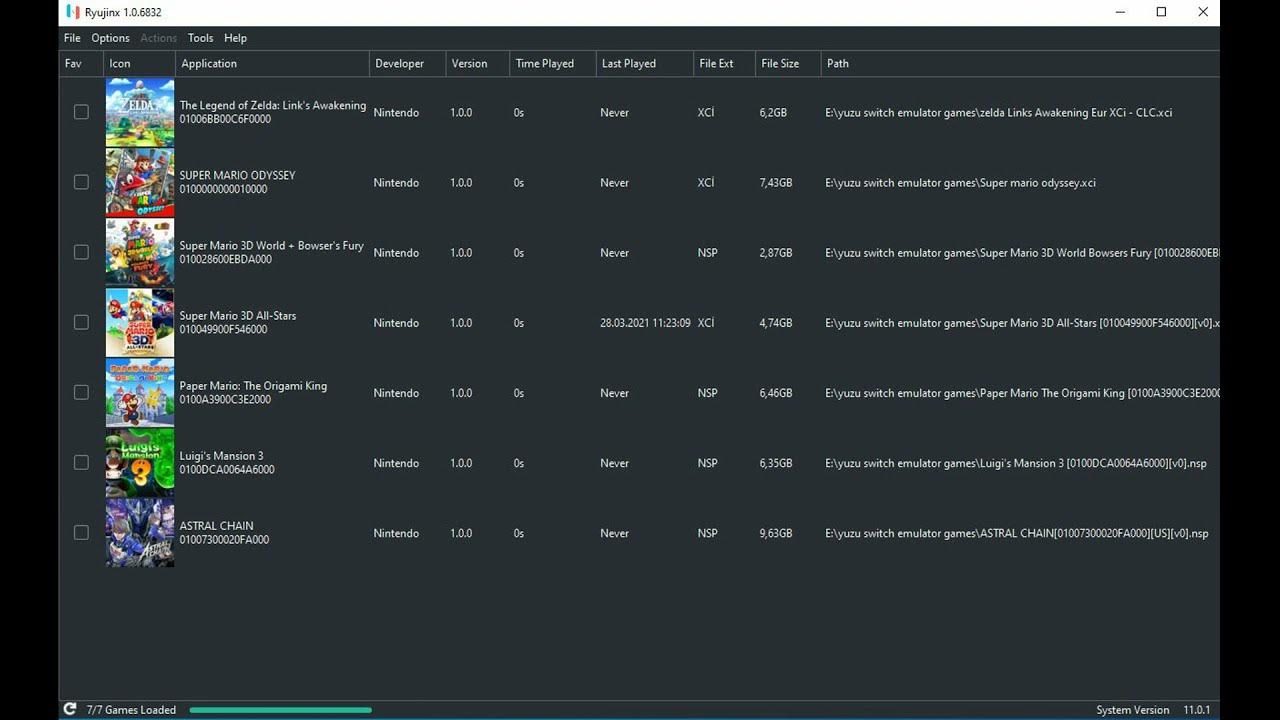Select the 'SUPER MARIO ODYSSEY' title text
The height and width of the screenshot is (720, 1280).
(237, 175)
